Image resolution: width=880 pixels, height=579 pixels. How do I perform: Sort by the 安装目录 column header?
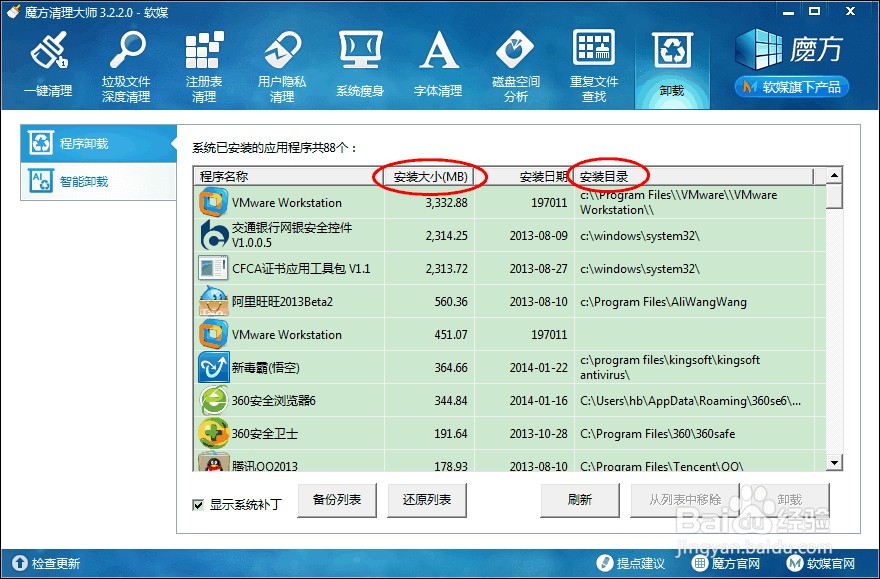(694, 176)
